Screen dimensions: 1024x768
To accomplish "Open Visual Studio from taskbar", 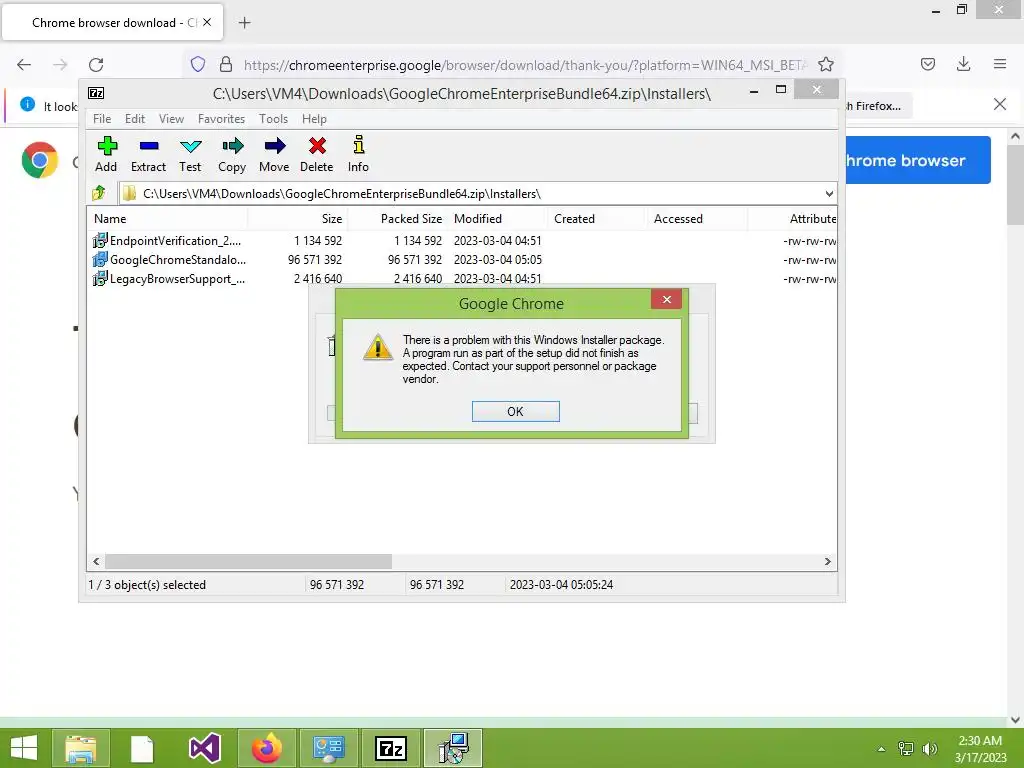I will 204,748.
